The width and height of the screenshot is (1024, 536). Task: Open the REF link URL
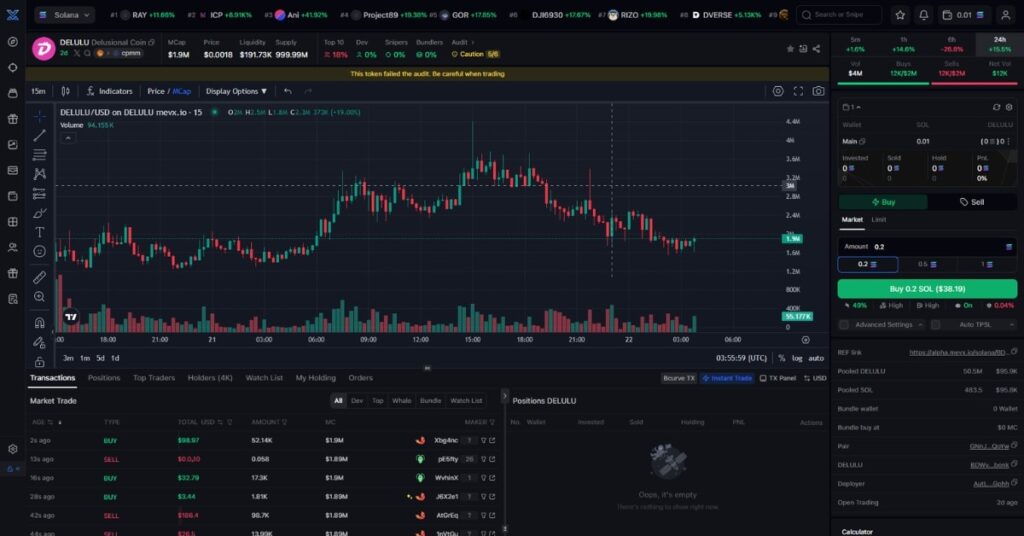point(957,353)
